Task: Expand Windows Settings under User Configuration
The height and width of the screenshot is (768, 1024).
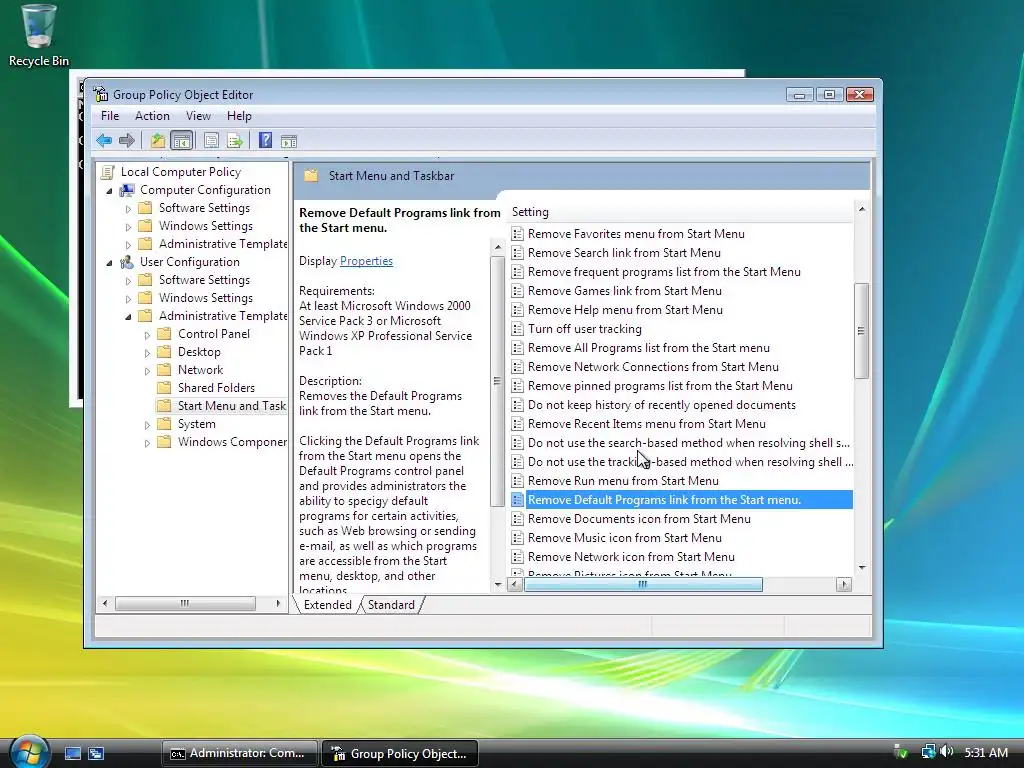Action: click(128, 299)
